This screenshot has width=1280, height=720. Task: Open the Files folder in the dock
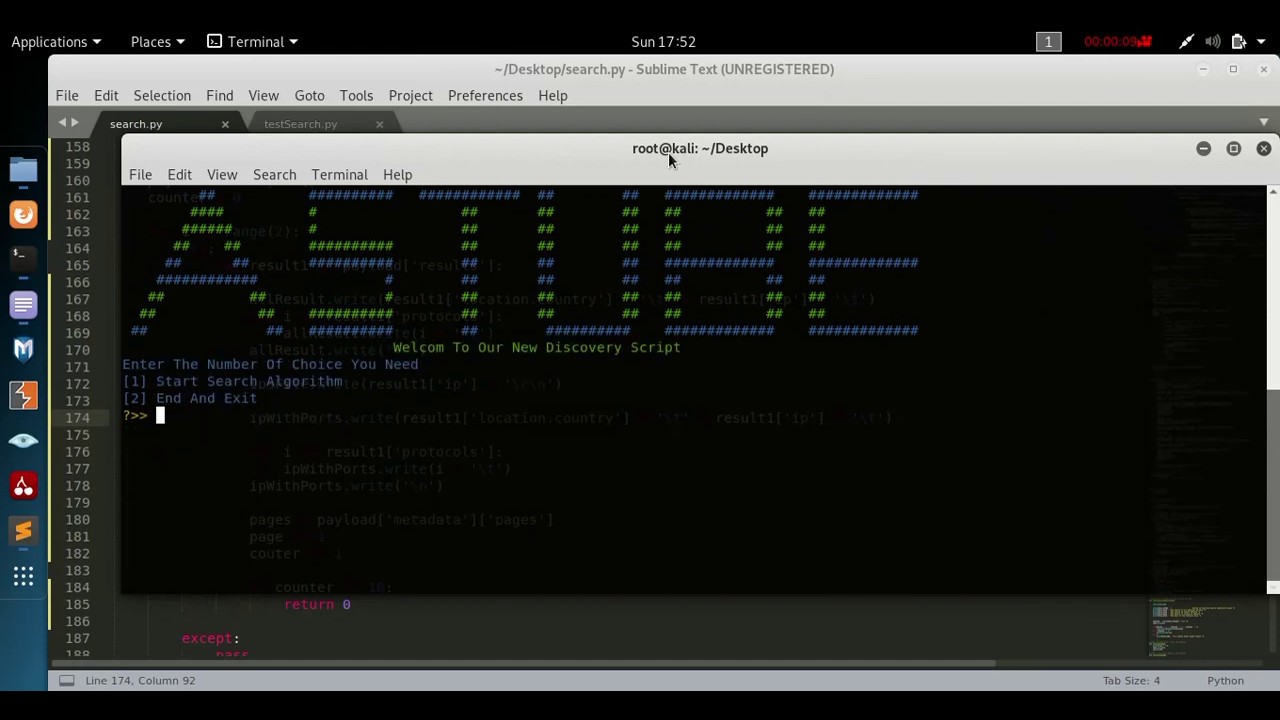[x=23, y=170]
